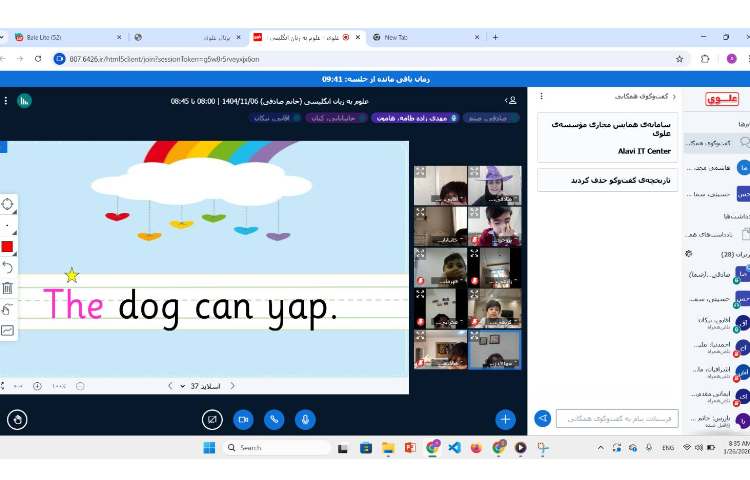Open the chat options three-dot menu

click(x=541, y=97)
